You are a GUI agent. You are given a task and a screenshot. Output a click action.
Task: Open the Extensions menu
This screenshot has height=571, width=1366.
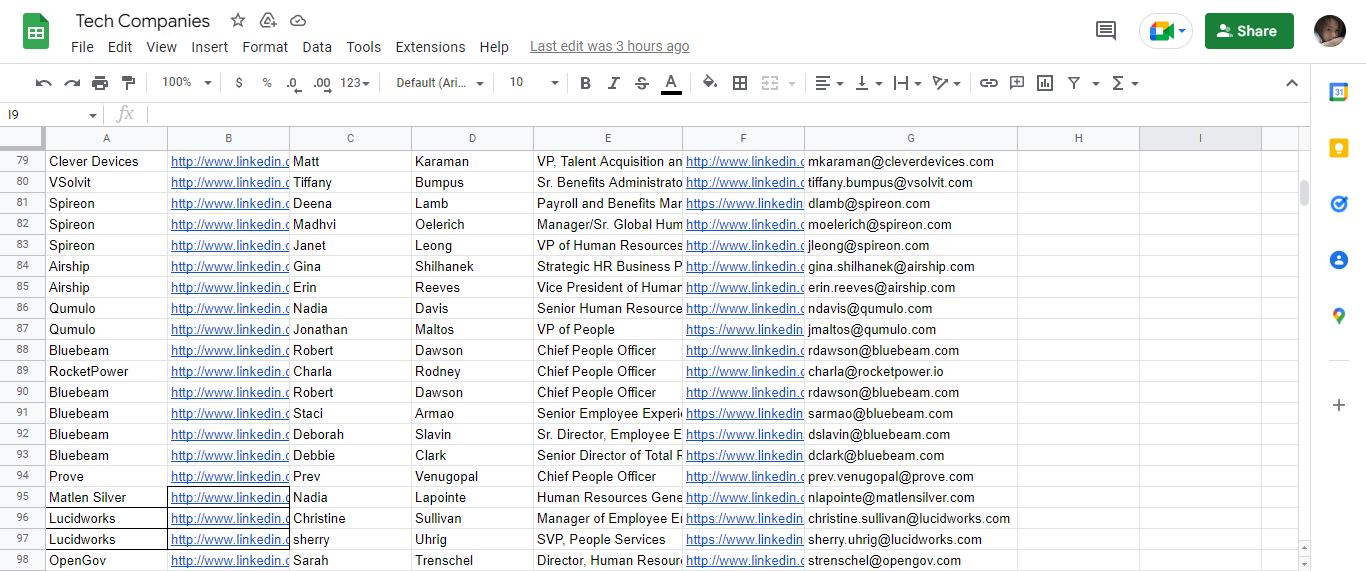point(430,47)
